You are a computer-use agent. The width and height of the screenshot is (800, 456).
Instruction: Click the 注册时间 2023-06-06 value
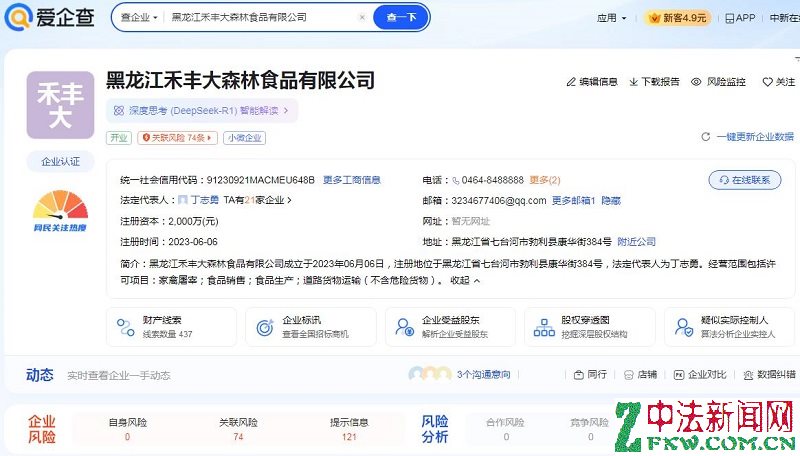tap(193, 241)
